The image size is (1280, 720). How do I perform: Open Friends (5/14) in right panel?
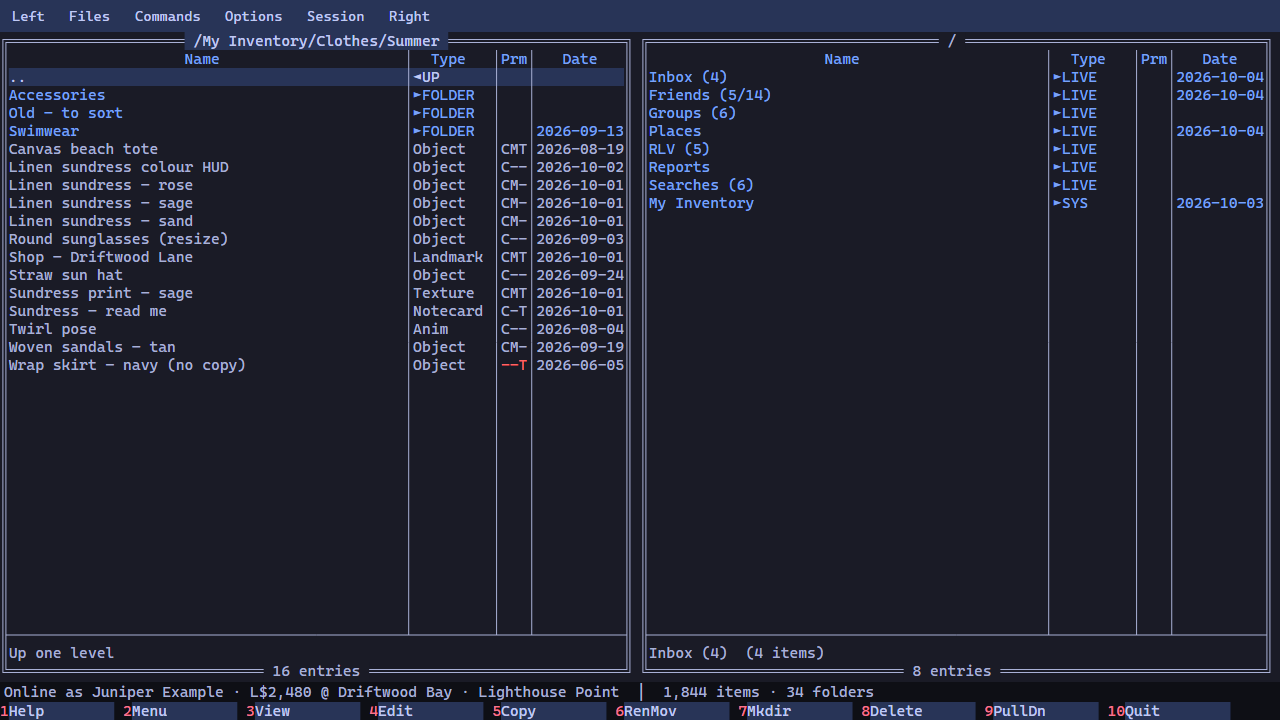click(956, 95)
